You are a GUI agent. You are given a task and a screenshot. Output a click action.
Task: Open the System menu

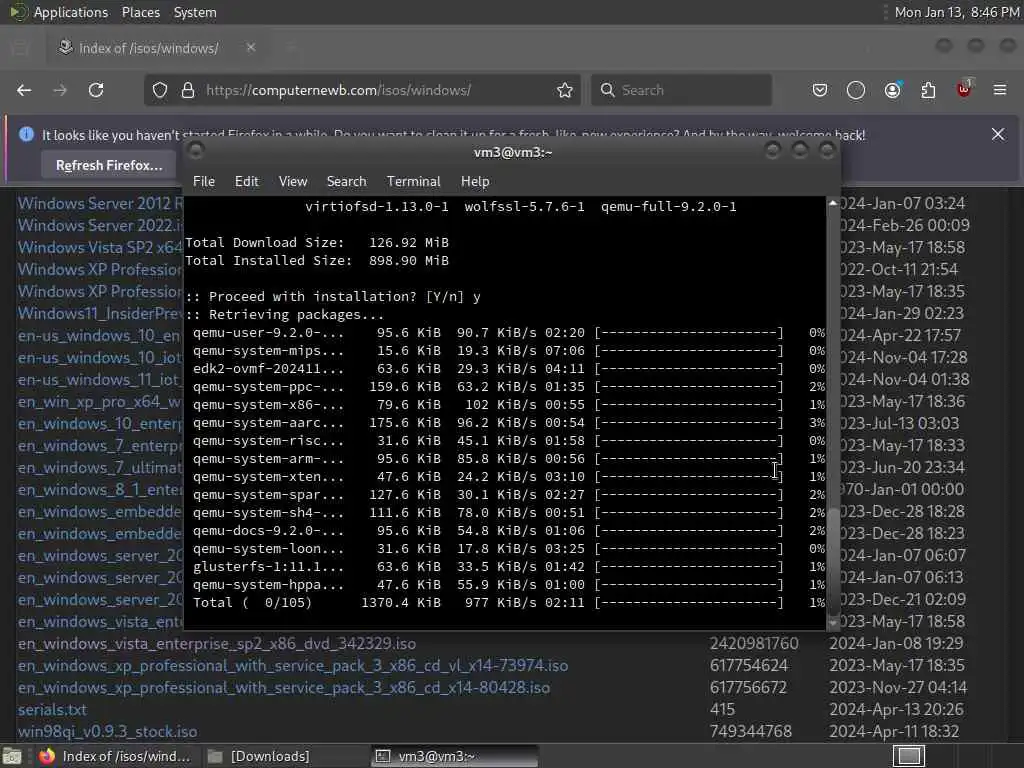pyautogui.click(x=195, y=12)
